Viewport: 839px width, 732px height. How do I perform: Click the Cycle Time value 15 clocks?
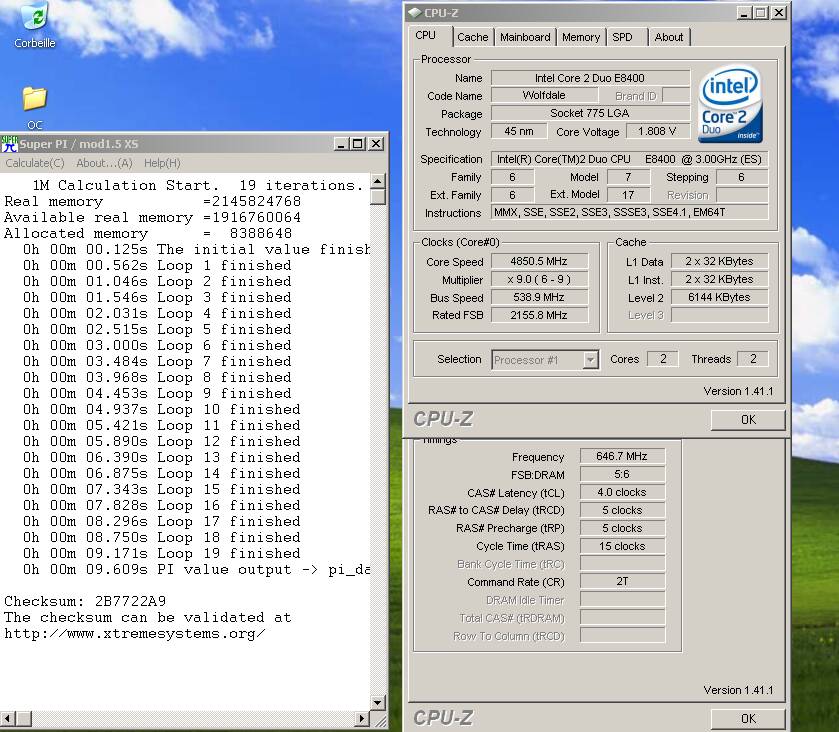click(622, 546)
